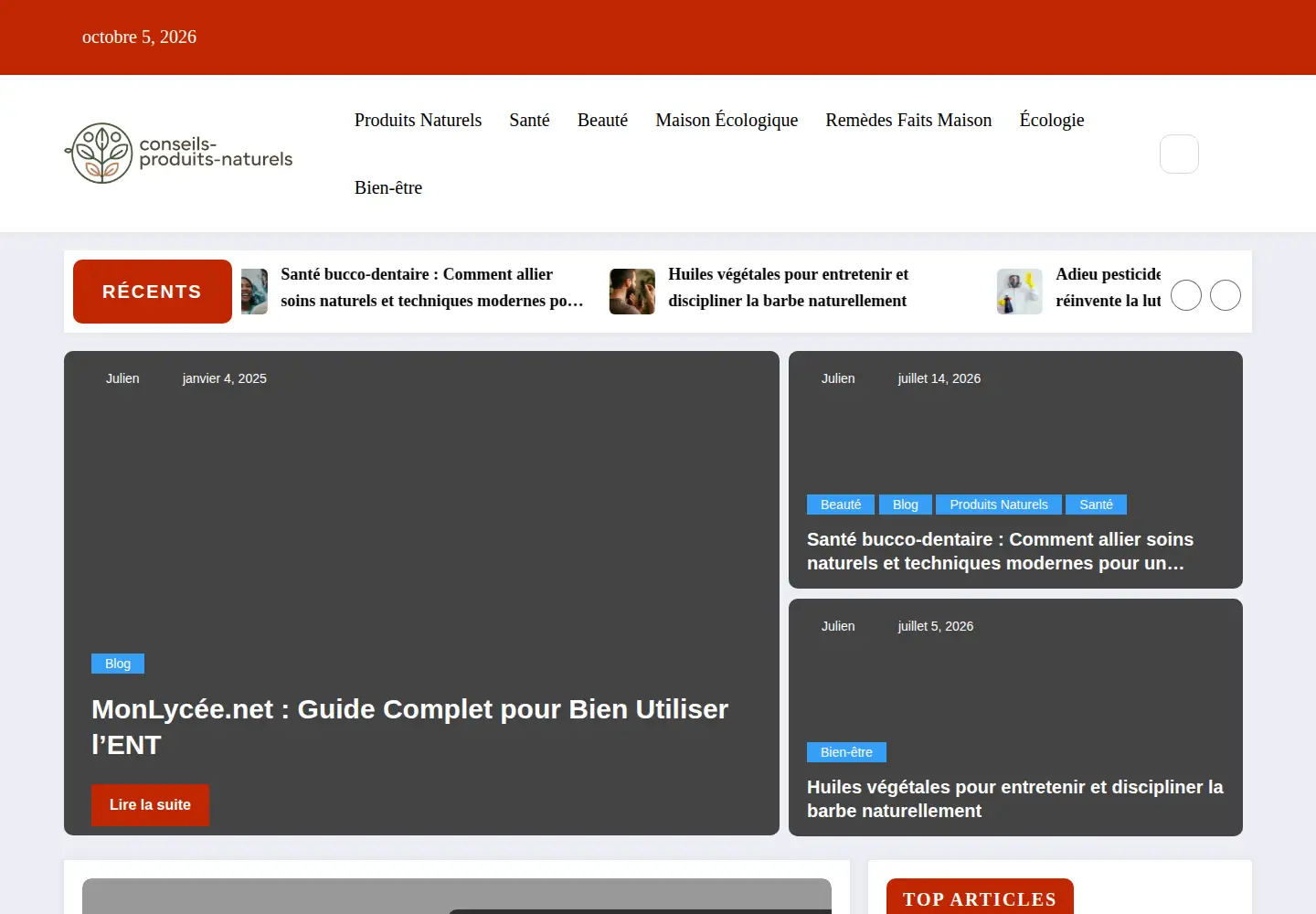Click the empty square button beside the menu

coord(1179,154)
